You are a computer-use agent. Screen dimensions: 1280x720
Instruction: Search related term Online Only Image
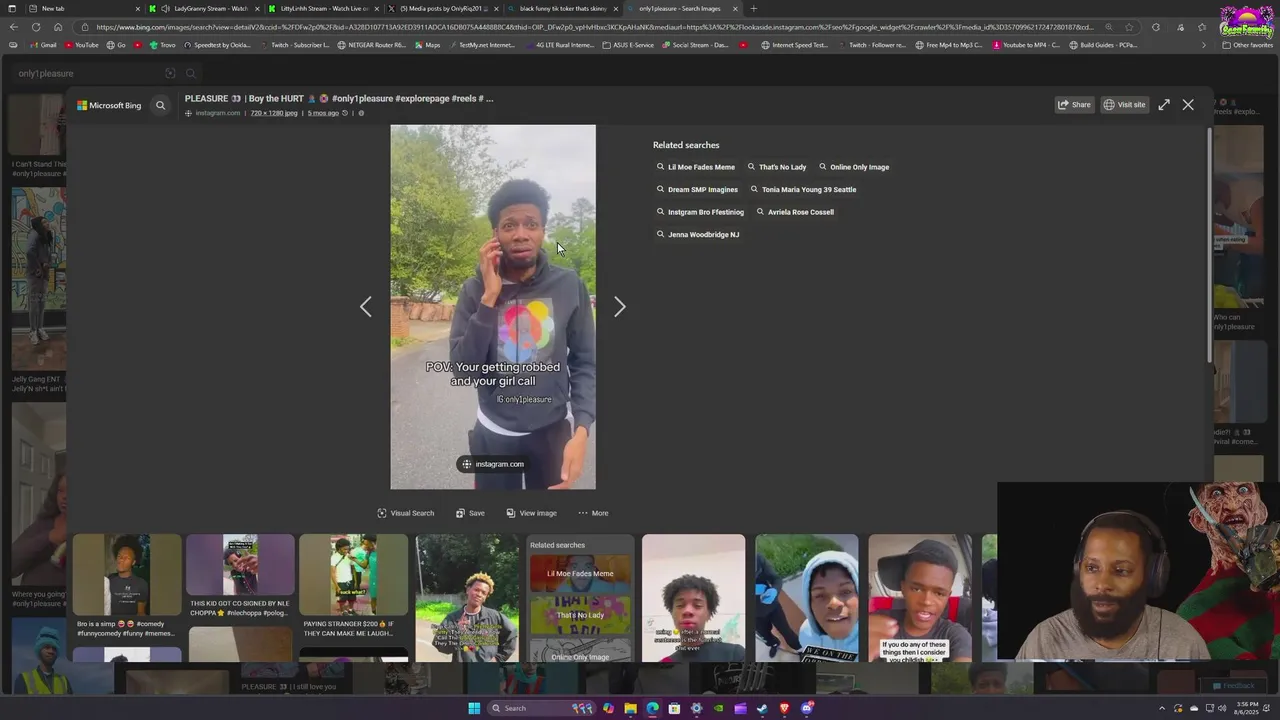pyautogui.click(x=854, y=167)
